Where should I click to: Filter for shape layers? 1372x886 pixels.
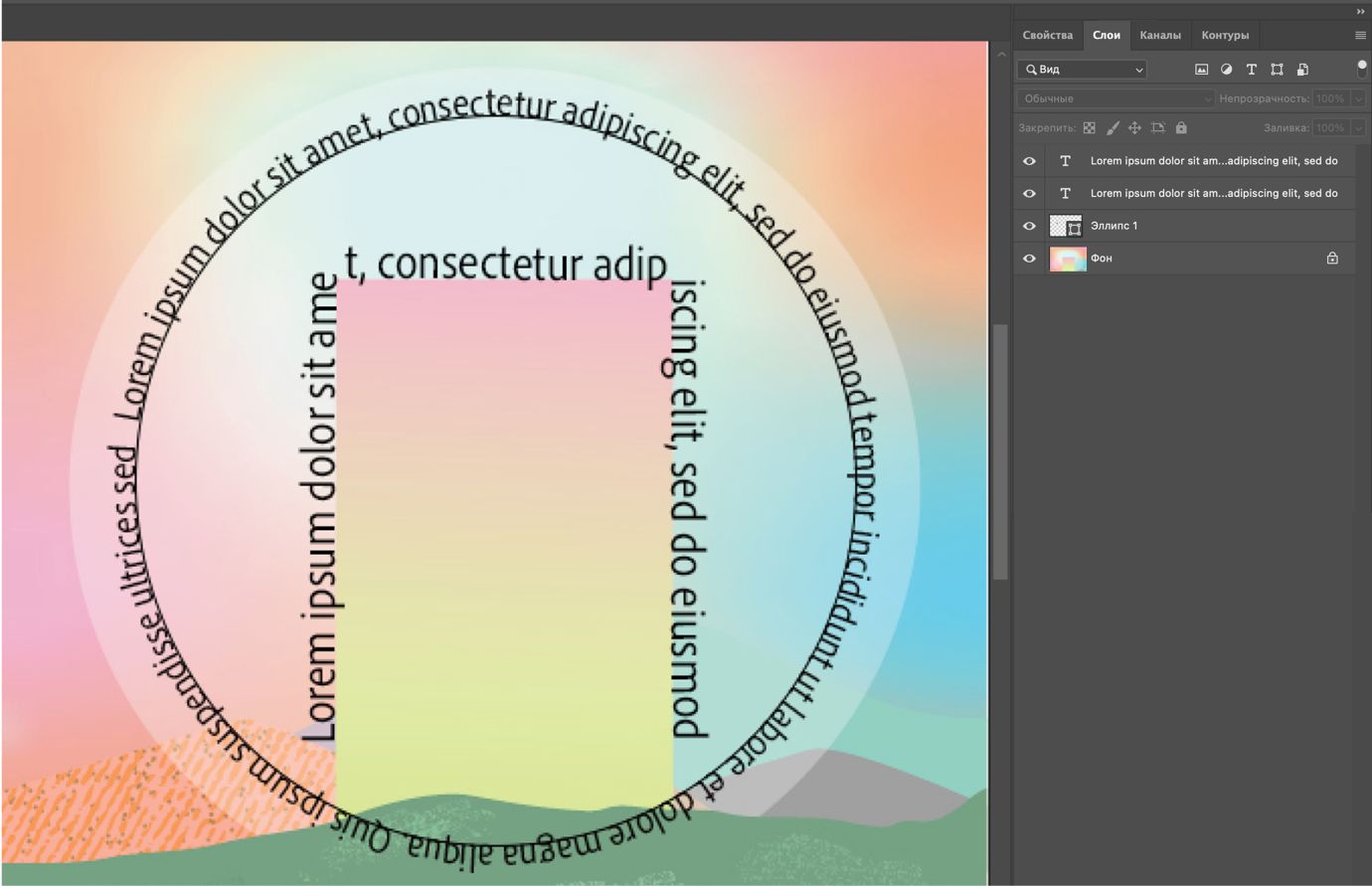(1277, 70)
